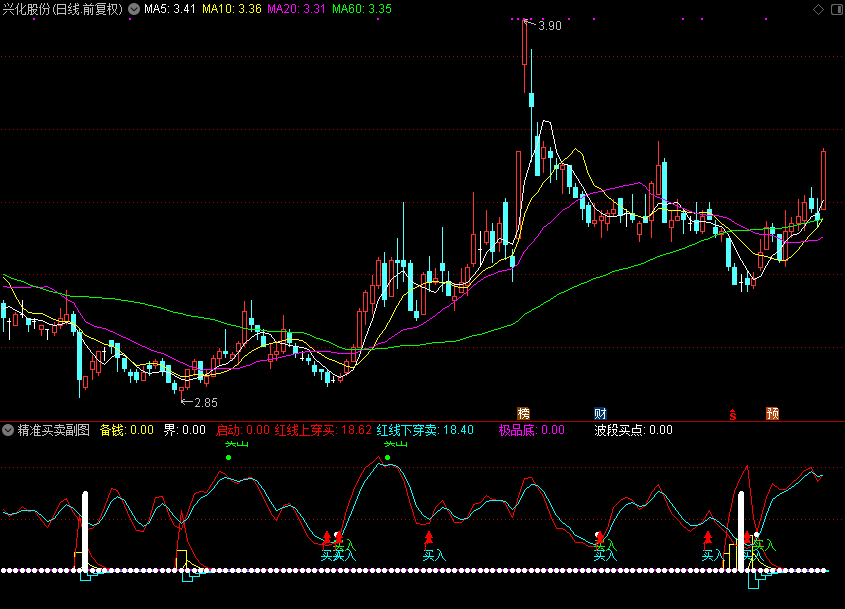This screenshot has height=609, width=845.
Task: Click the red $ dividend marker
Action: (x=732, y=413)
